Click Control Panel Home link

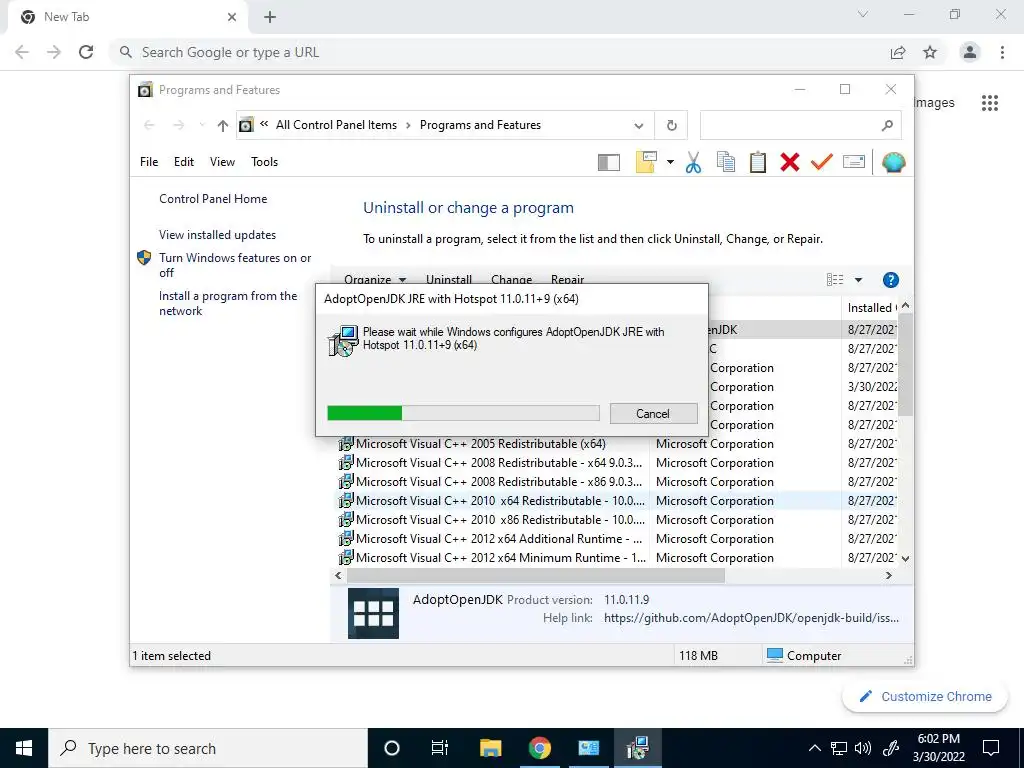click(213, 199)
